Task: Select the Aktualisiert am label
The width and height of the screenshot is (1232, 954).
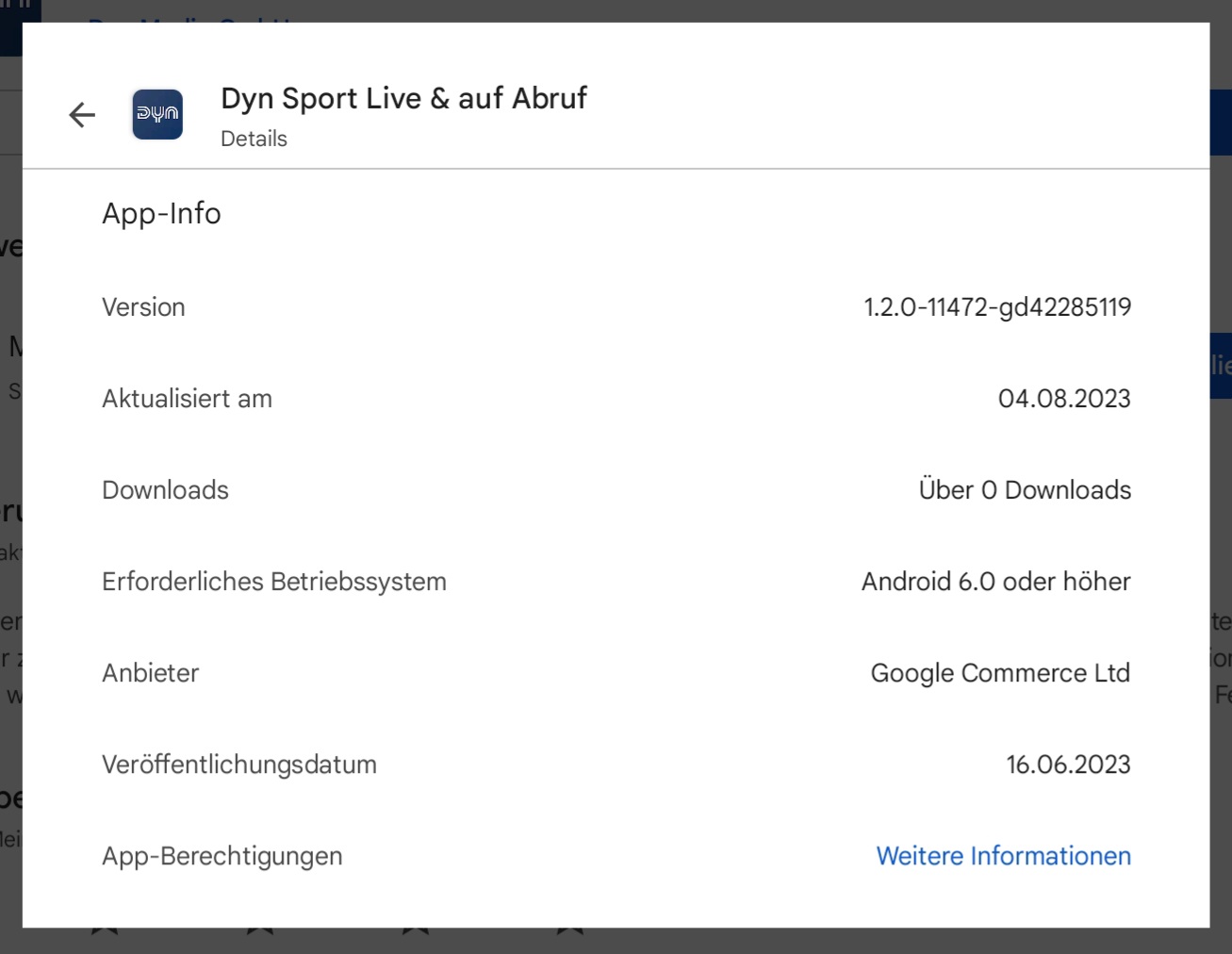Action: click(187, 399)
